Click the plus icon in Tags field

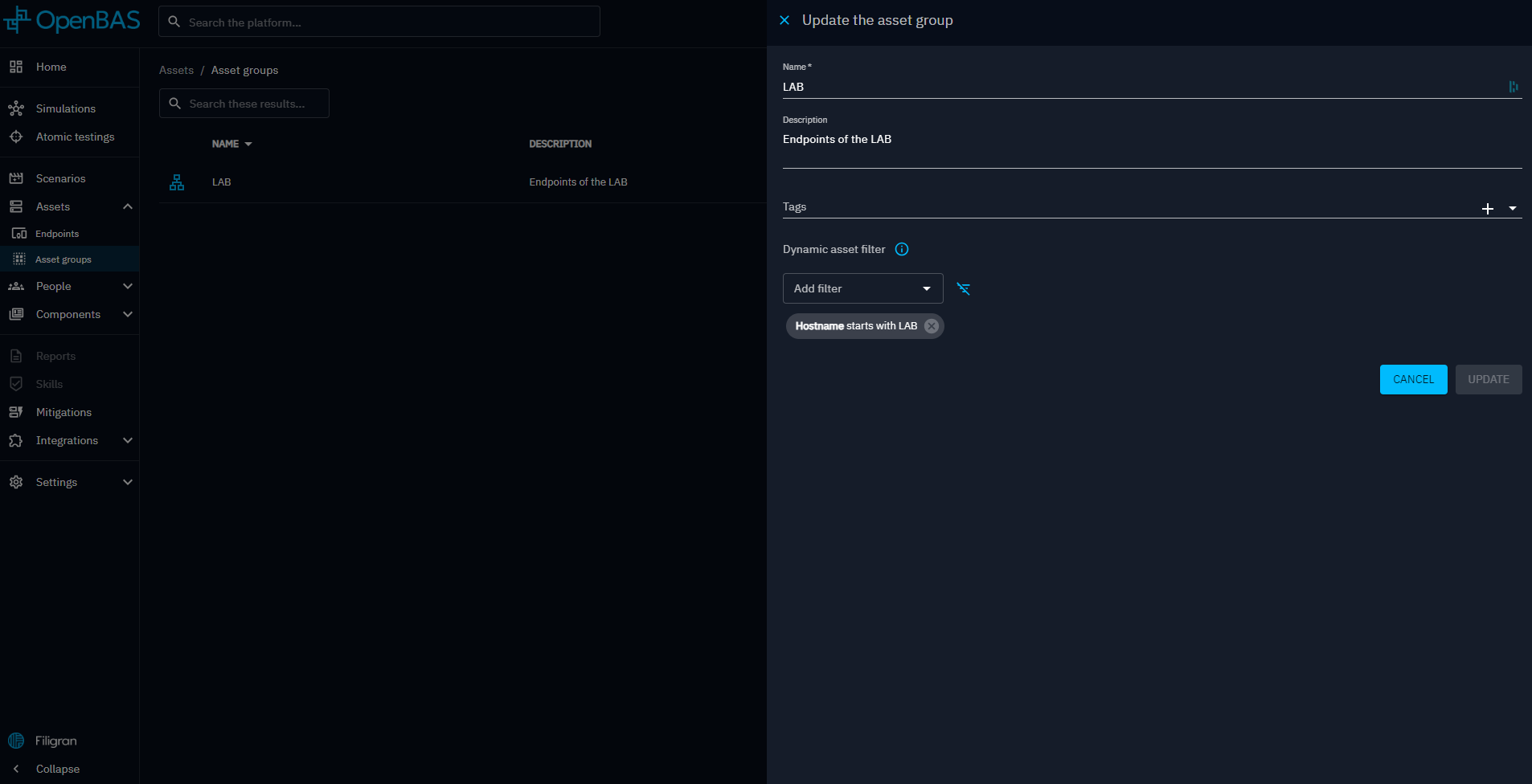[1487, 208]
